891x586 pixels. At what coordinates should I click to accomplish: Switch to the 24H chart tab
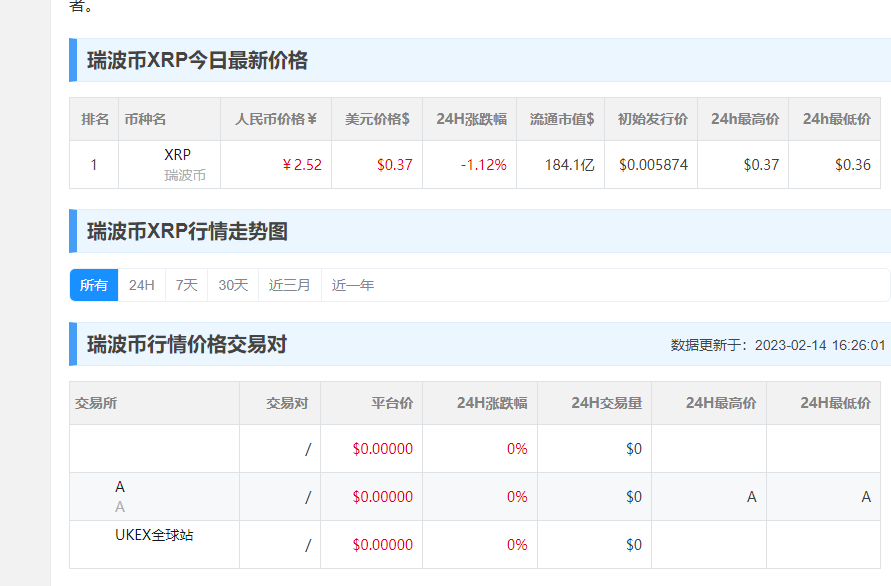(x=140, y=285)
